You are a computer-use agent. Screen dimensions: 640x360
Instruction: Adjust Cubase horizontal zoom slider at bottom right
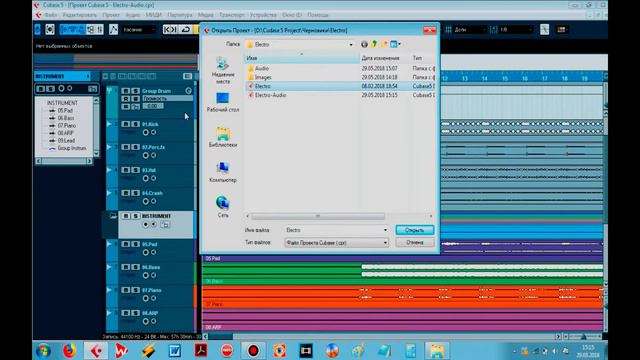584,337
